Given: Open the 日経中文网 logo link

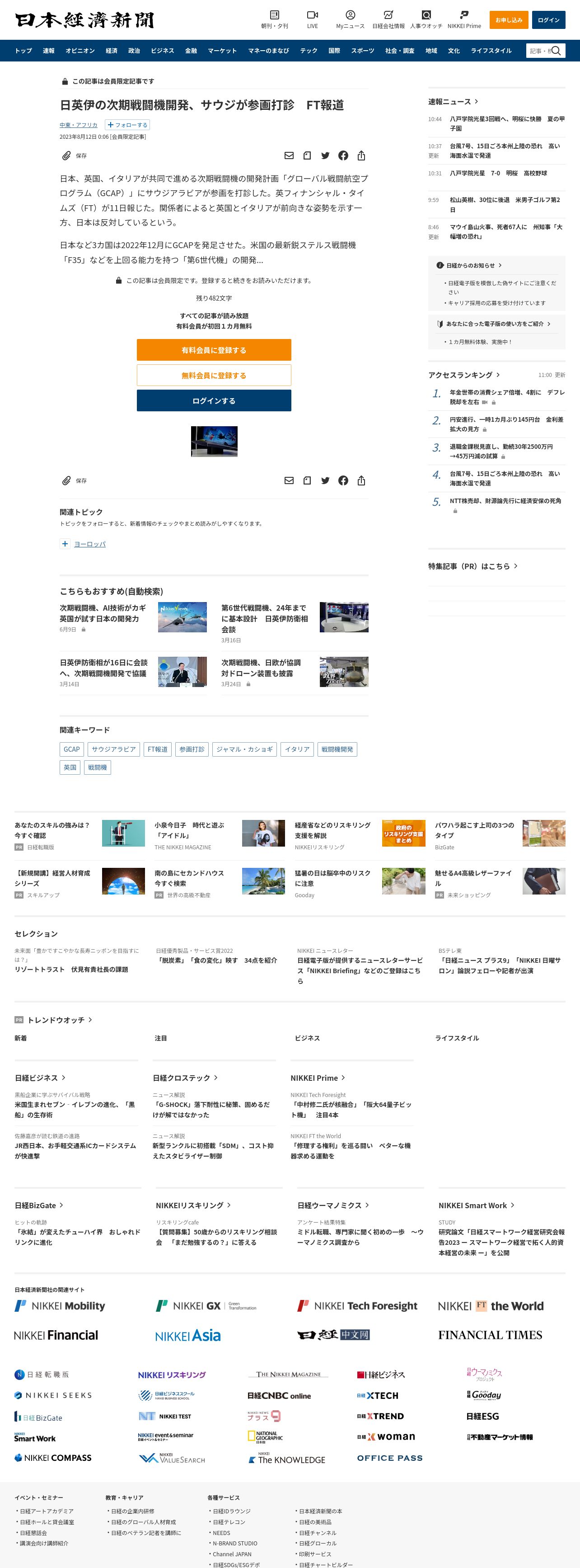Looking at the screenshot, I should (x=333, y=1335).
